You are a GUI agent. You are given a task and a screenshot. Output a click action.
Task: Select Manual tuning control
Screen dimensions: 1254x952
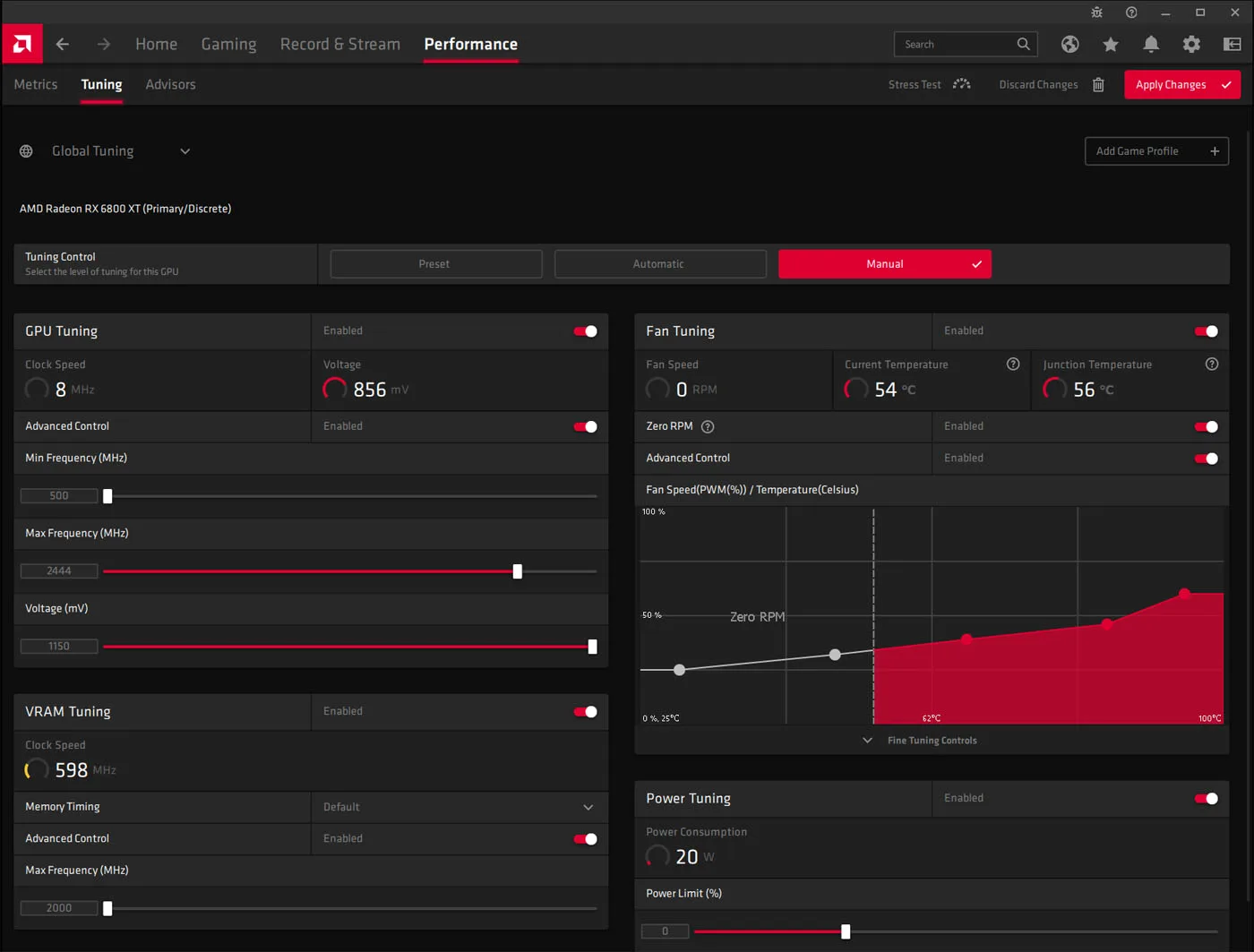(885, 264)
